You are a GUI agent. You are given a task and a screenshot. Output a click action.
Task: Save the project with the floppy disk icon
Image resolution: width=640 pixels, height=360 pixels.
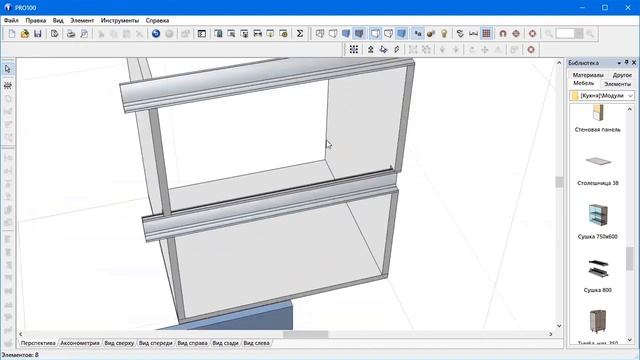(38, 34)
